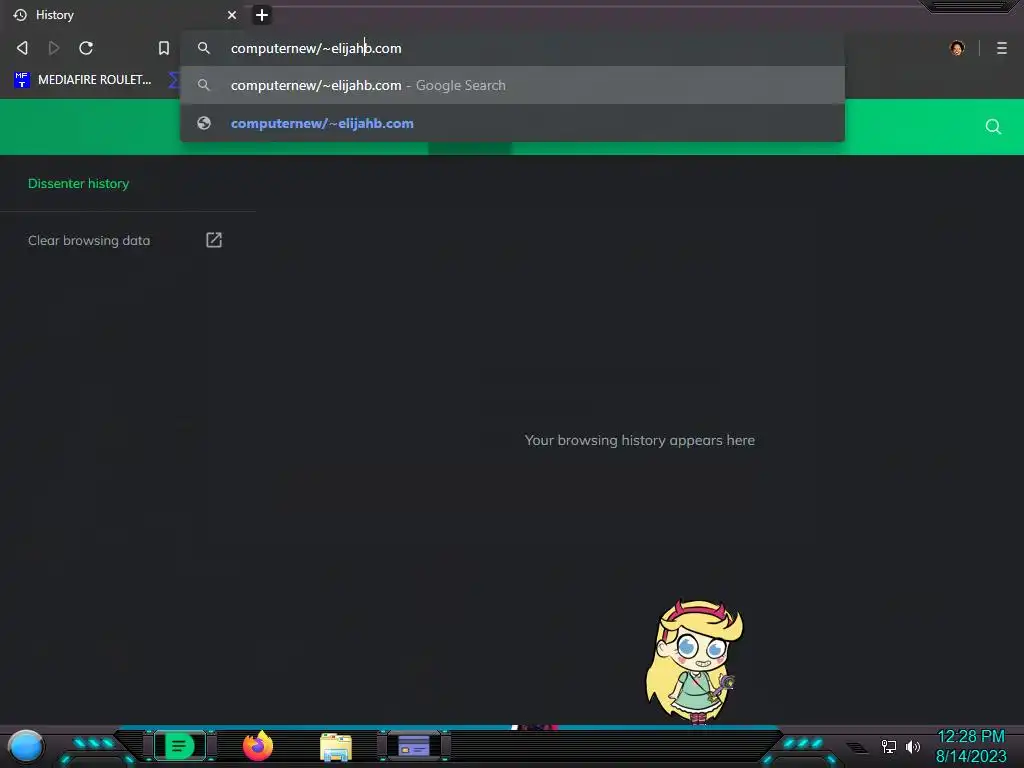Open the computernew/~elijahb.com URL suggestion
Image resolution: width=1024 pixels, height=768 pixels.
coord(512,123)
